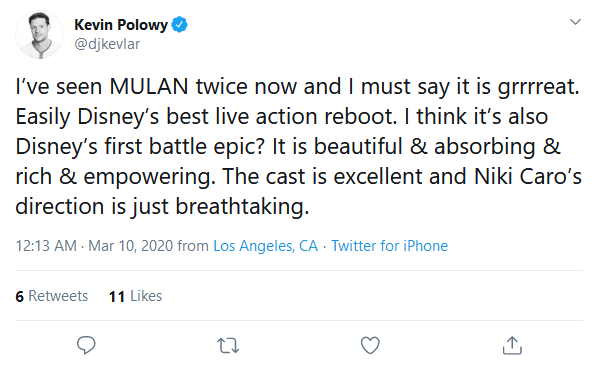Click the word MULAN in tweet
The image size is (598, 369).
[x=149, y=86]
